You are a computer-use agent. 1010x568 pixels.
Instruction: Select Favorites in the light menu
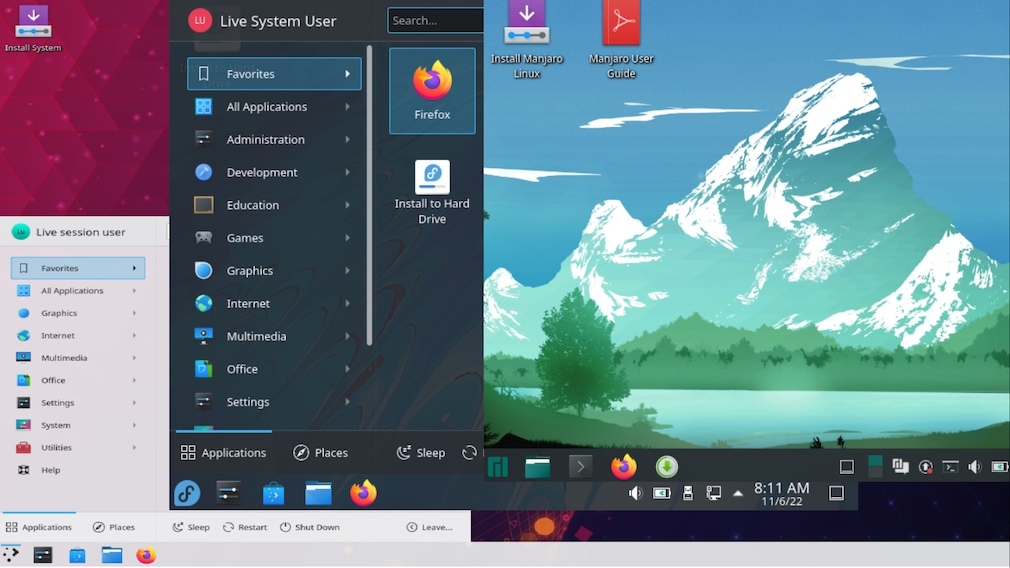[x=78, y=268]
